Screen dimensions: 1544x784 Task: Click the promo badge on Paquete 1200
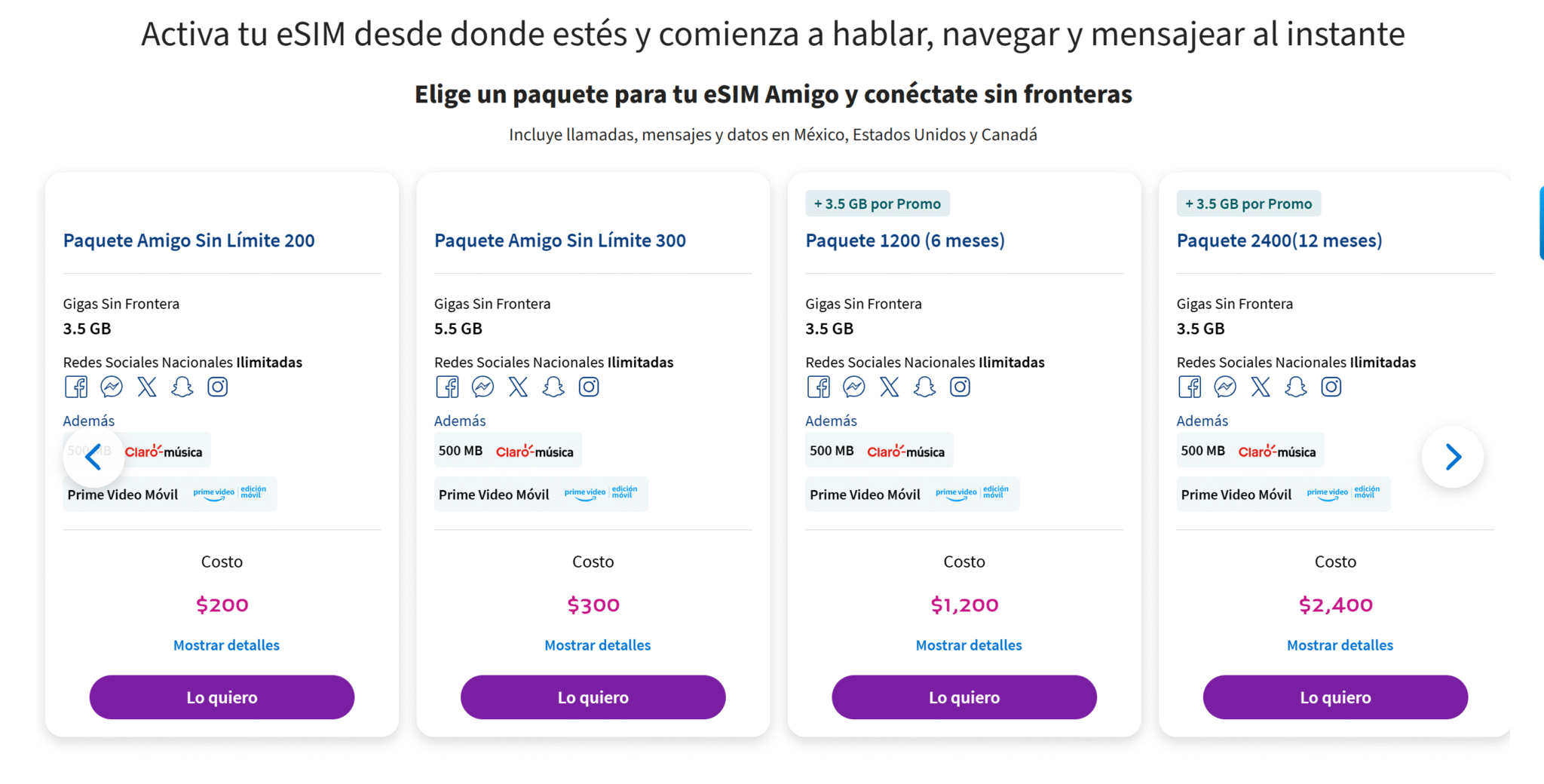[x=877, y=203]
